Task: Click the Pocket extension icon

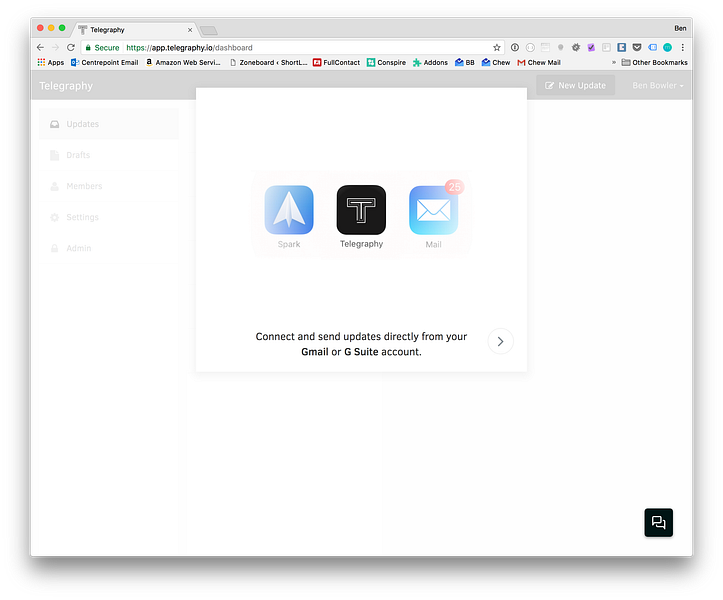Action: point(637,47)
